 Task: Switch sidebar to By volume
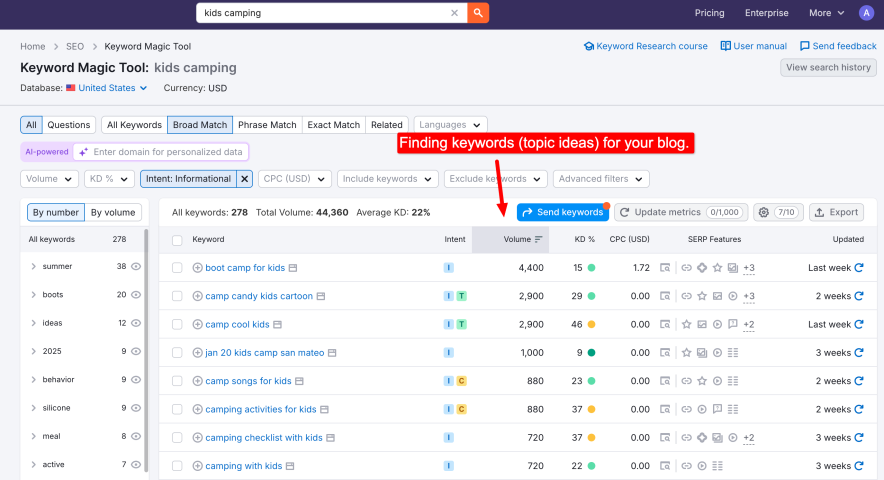pyautogui.click(x=113, y=213)
